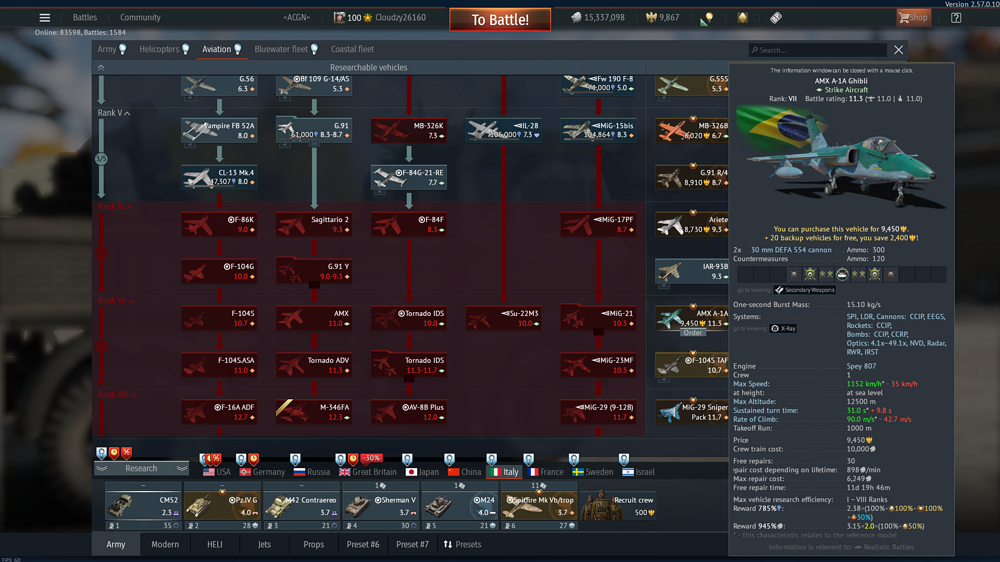
Task: Open the Presets manager
Action: click(x=462, y=545)
